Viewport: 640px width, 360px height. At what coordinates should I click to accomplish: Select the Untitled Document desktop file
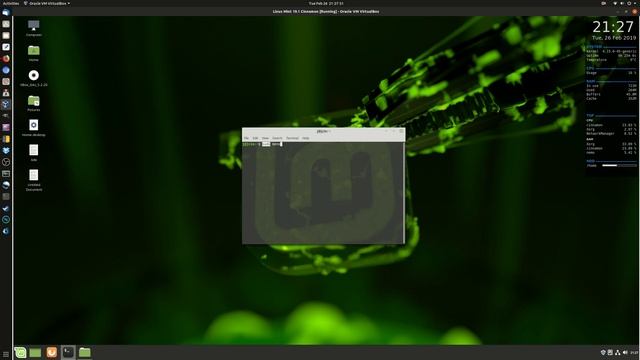tap(33, 180)
